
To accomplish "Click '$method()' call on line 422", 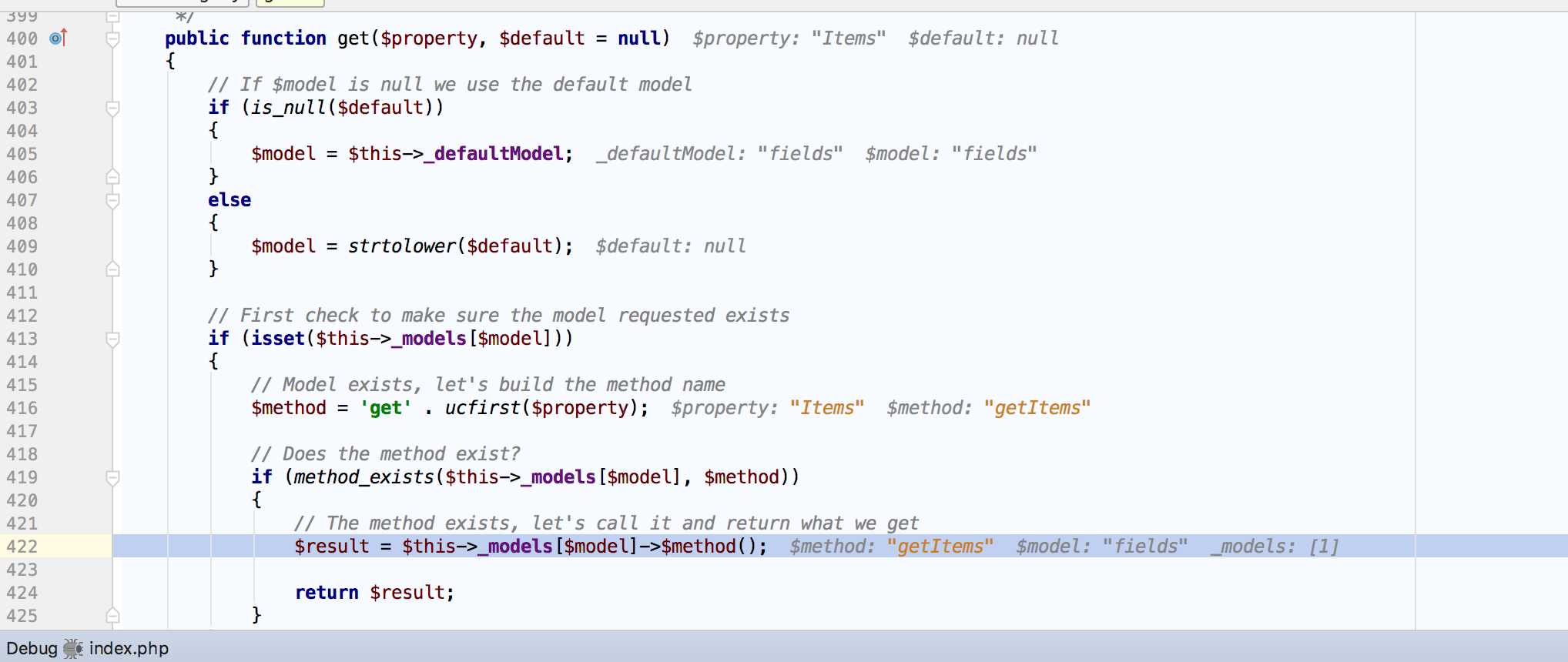I will point(709,547).
